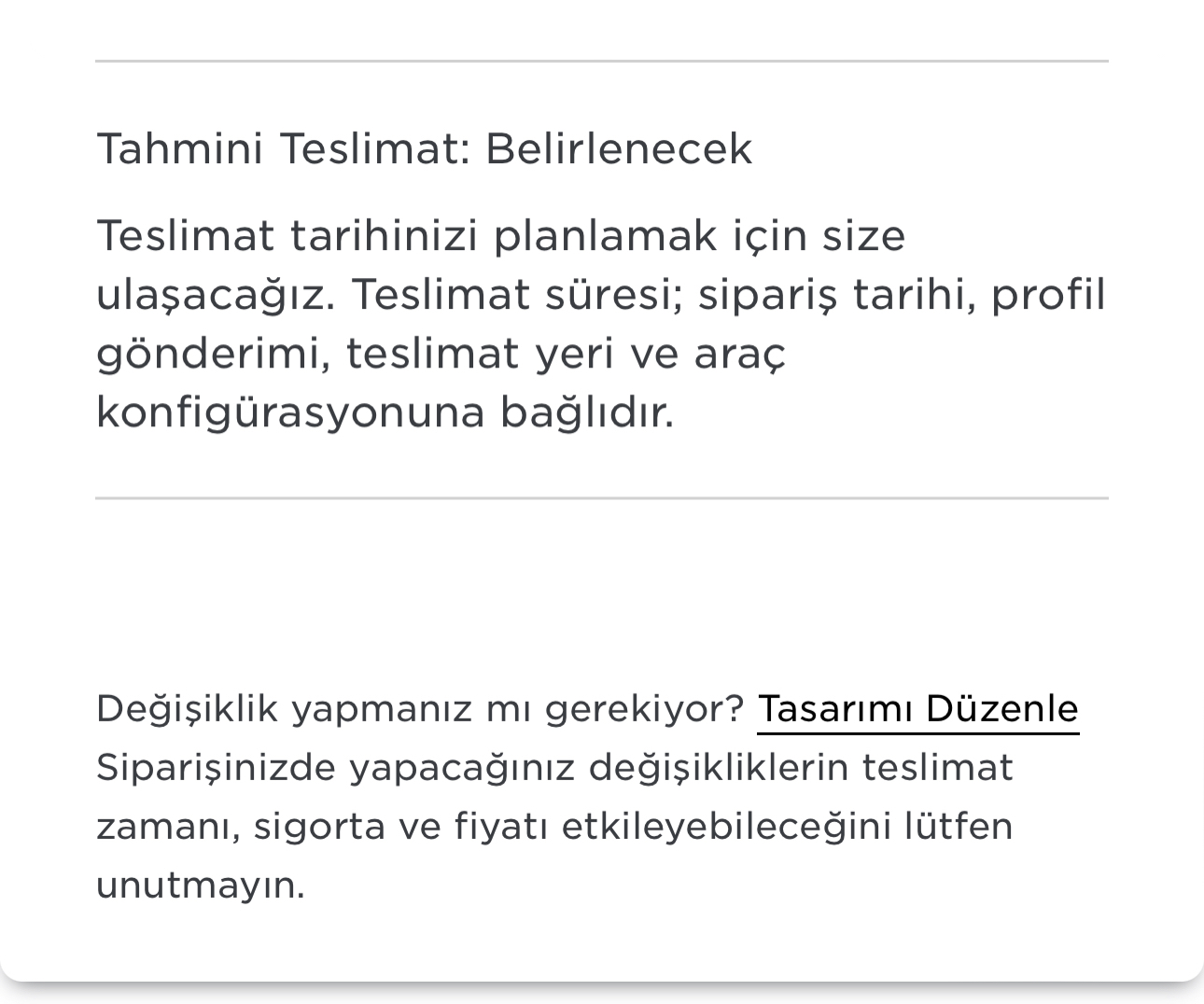The width and height of the screenshot is (1204, 1004).
Task: Click the divider below the delivery paragraph
Action: coord(602,498)
